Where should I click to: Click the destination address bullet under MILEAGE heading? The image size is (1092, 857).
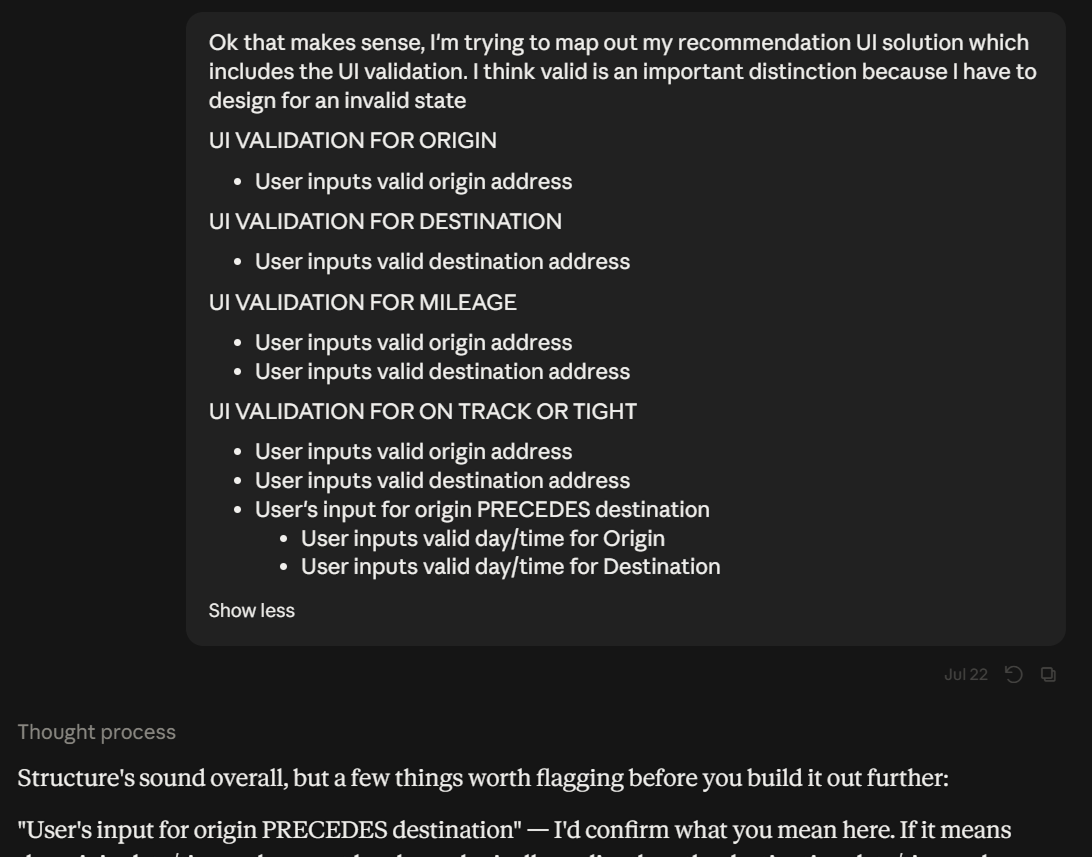pyautogui.click(x=442, y=372)
